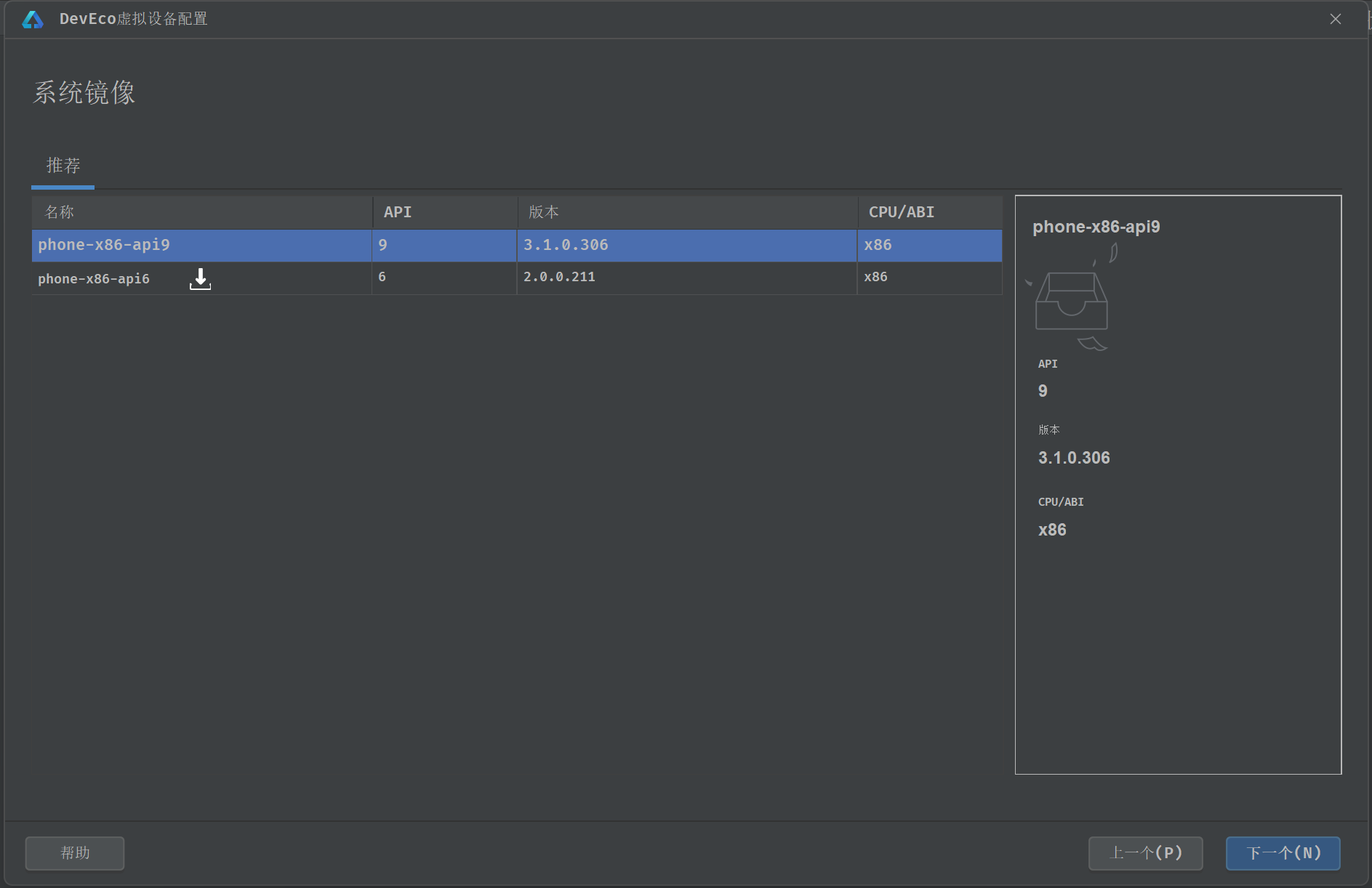The width and height of the screenshot is (1372, 888).
Task: Click version cell 2.0.0.211
Action: [x=687, y=278]
